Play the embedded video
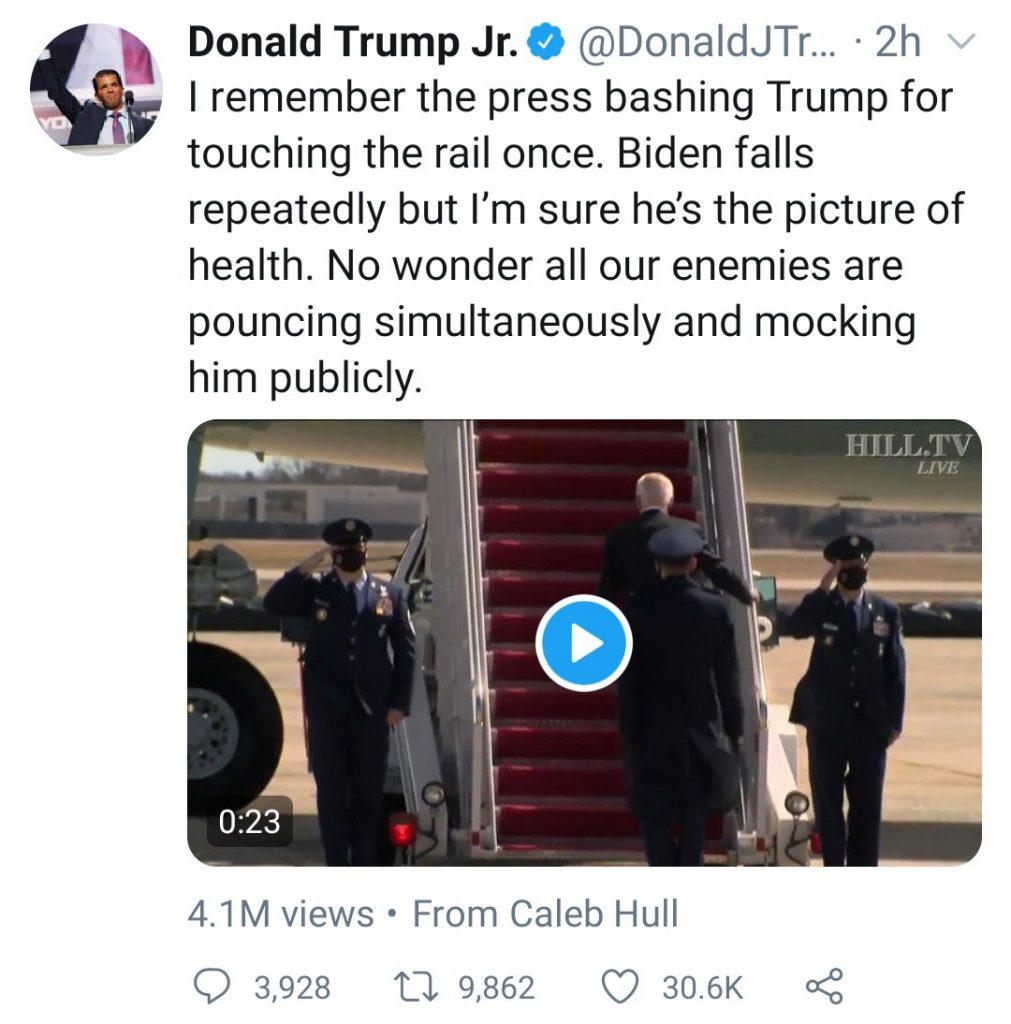The image size is (1011, 1024). pyautogui.click(x=584, y=643)
